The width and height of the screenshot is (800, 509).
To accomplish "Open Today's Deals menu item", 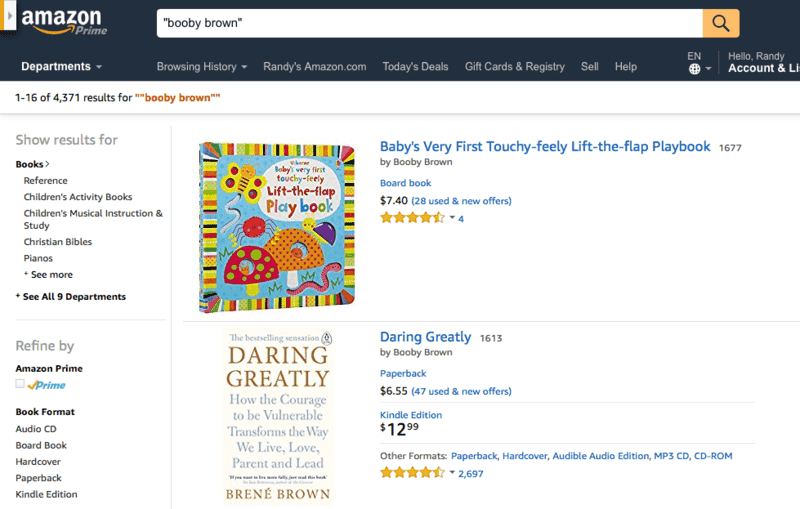I will [415, 67].
